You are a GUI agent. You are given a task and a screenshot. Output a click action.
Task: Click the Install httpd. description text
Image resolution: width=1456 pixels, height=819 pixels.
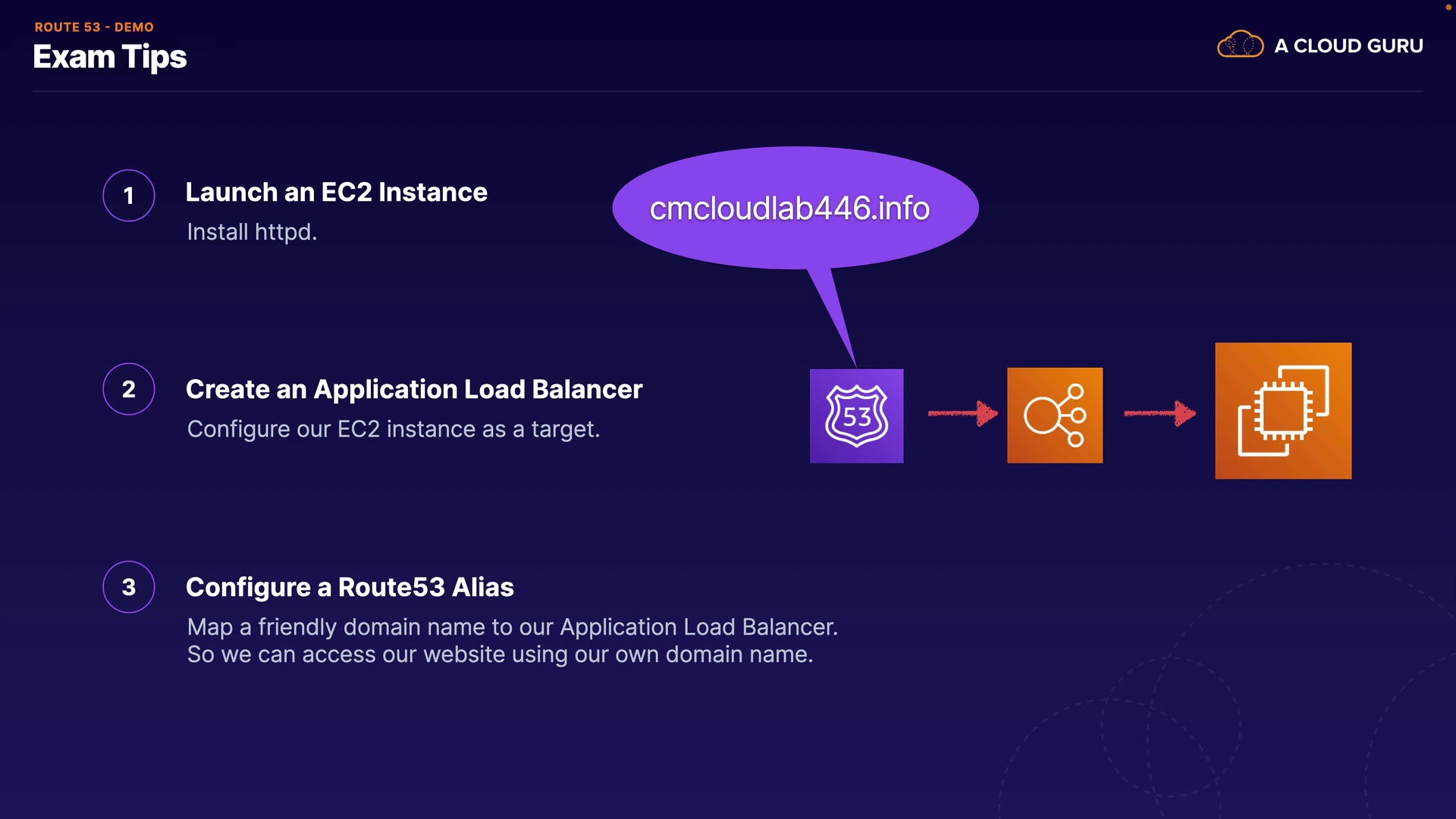(x=252, y=232)
